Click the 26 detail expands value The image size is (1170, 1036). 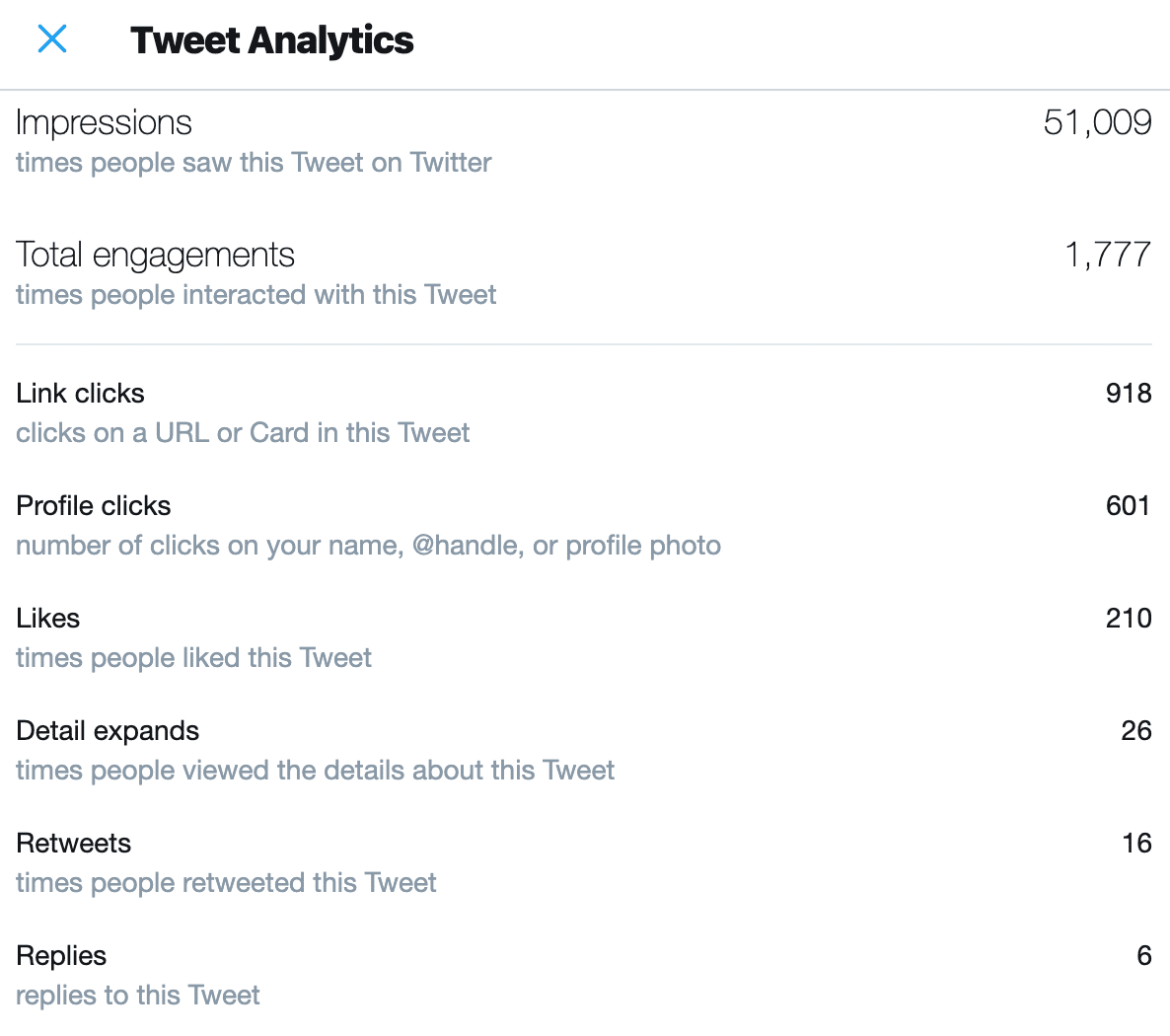tap(1136, 730)
